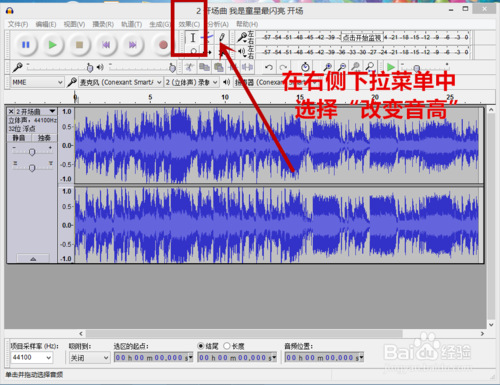This screenshot has width=500, height=385.
Task: Open the project sample rate 44100 dropdown
Action: click(31, 358)
